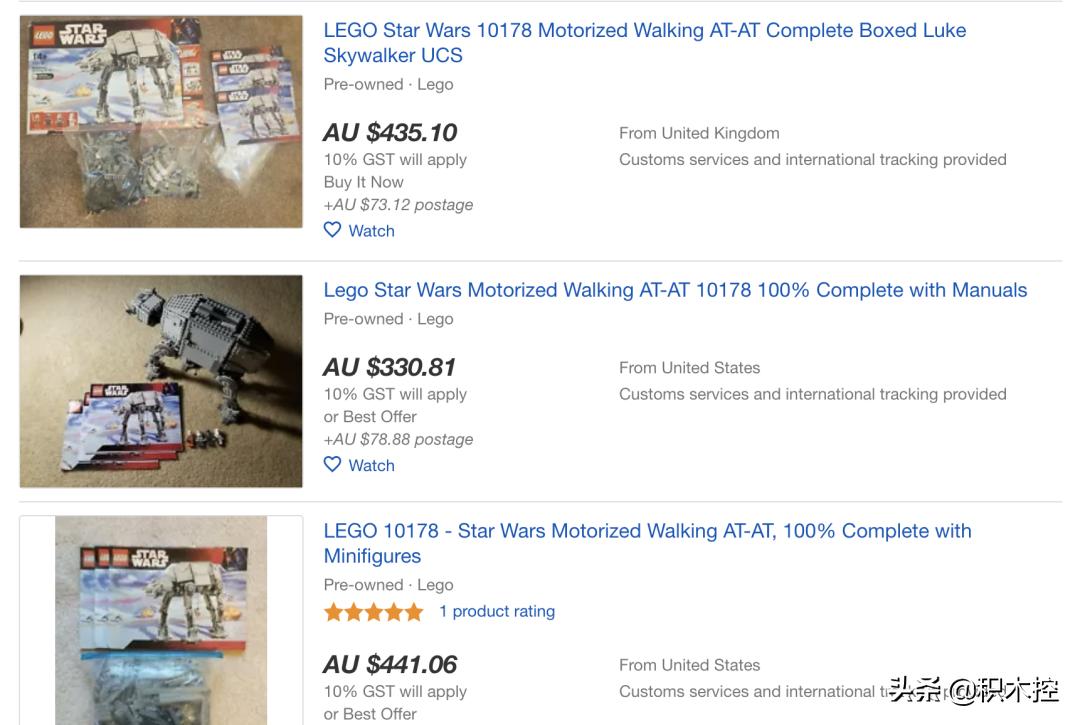Image resolution: width=1080 pixels, height=725 pixels.
Task: Open the "1 product rating" link
Action: pos(497,611)
